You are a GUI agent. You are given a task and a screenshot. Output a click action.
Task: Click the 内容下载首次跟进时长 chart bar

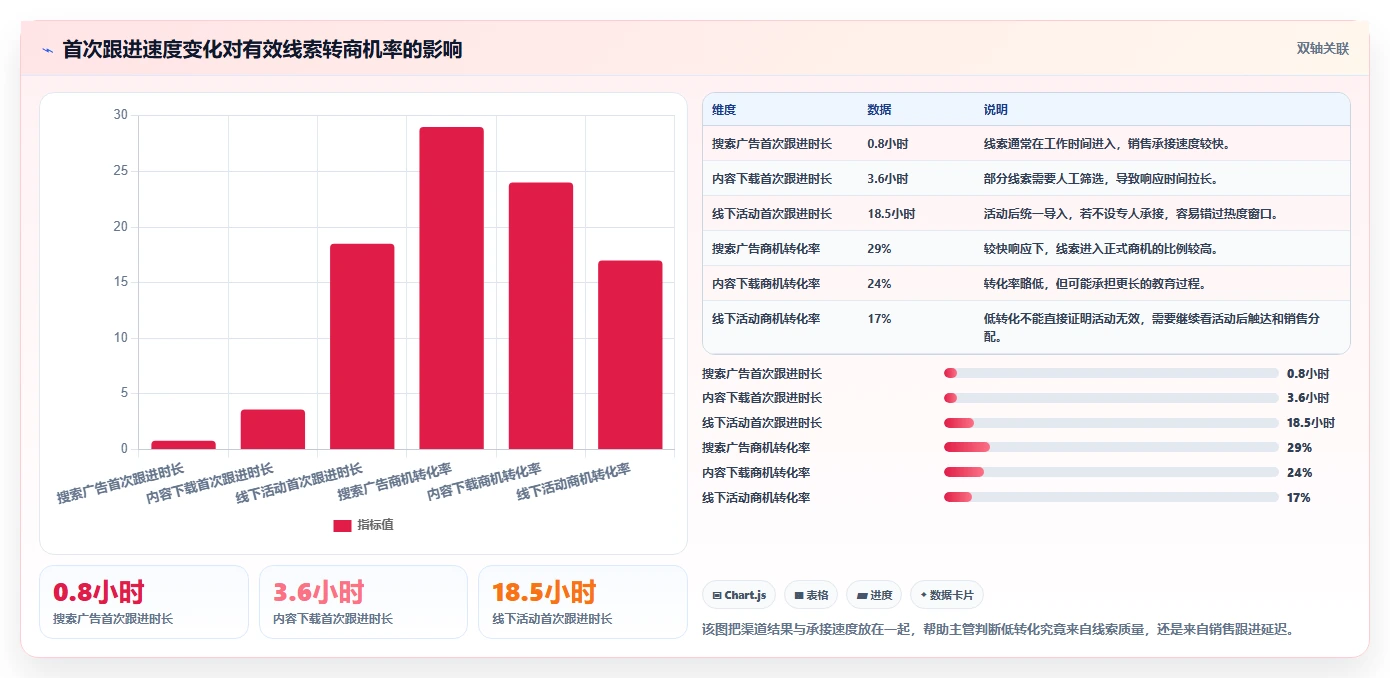pos(273,429)
